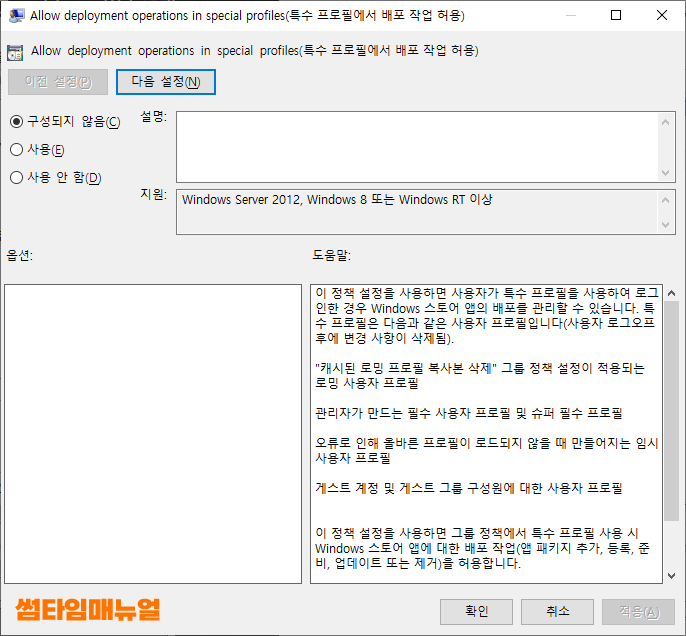686x636 pixels.
Task: Minimize the policy dialog window
Action: pos(570,16)
